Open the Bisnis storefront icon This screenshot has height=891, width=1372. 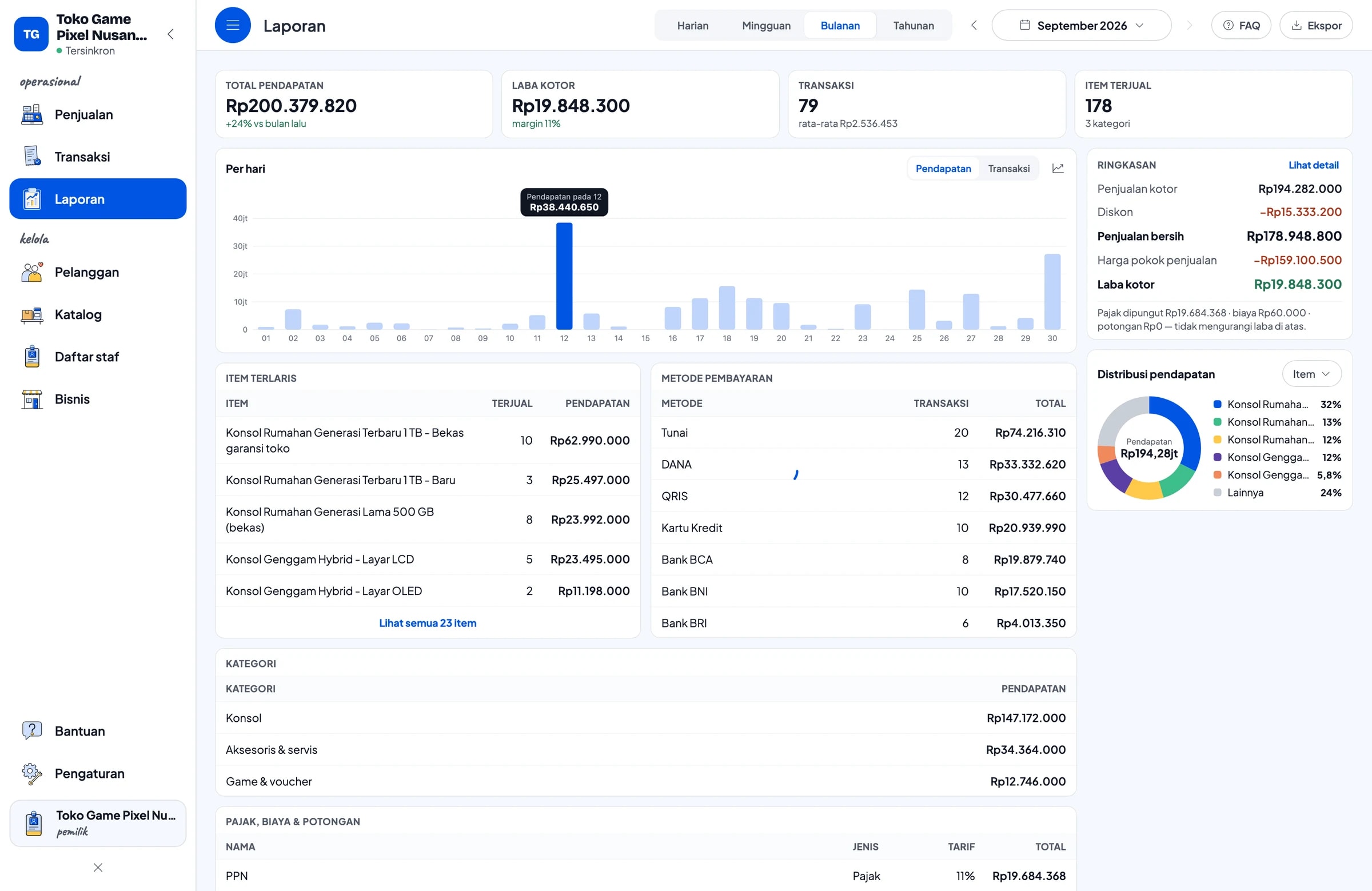tap(31, 399)
